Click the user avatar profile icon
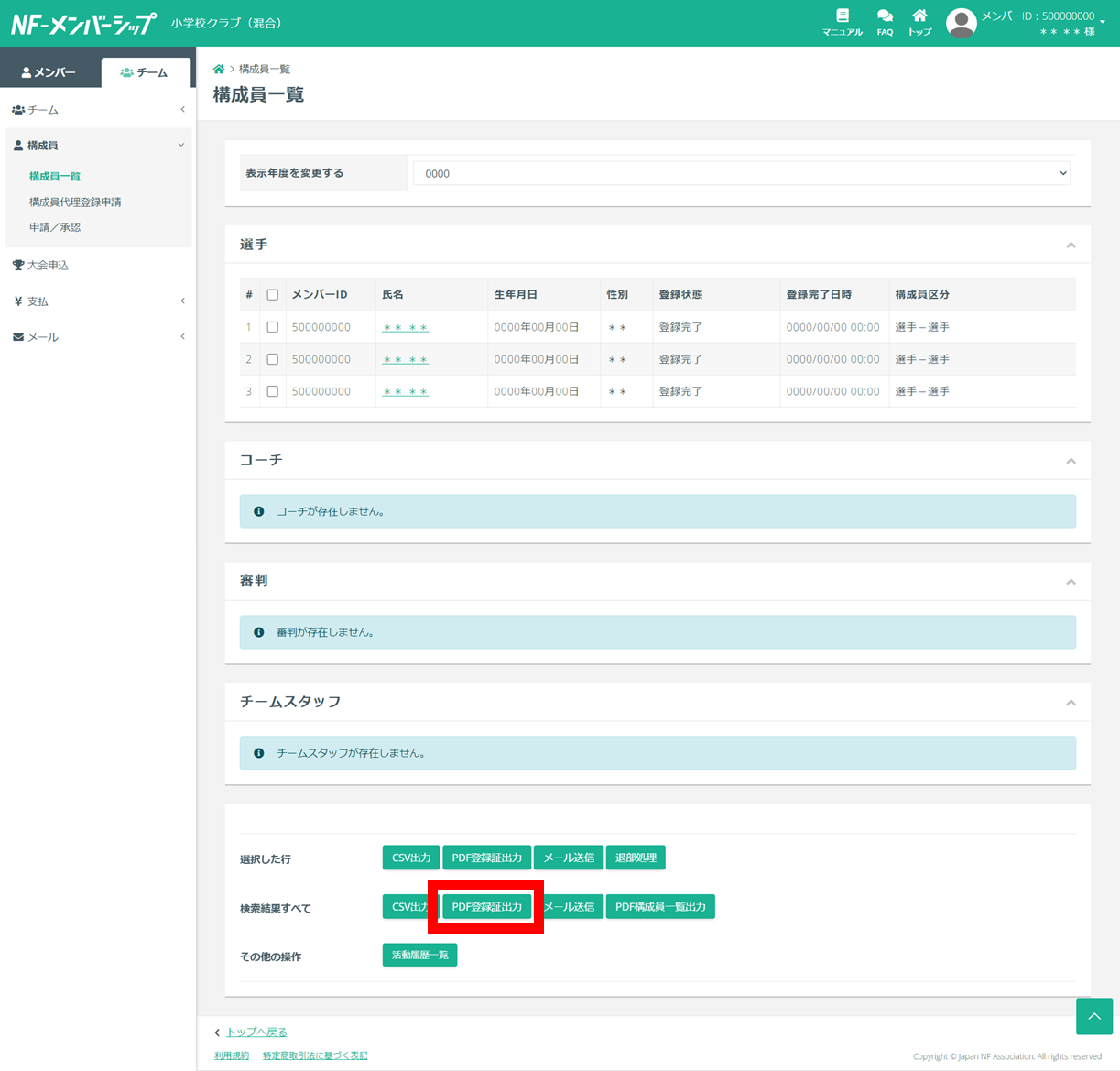 click(x=961, y=23)
